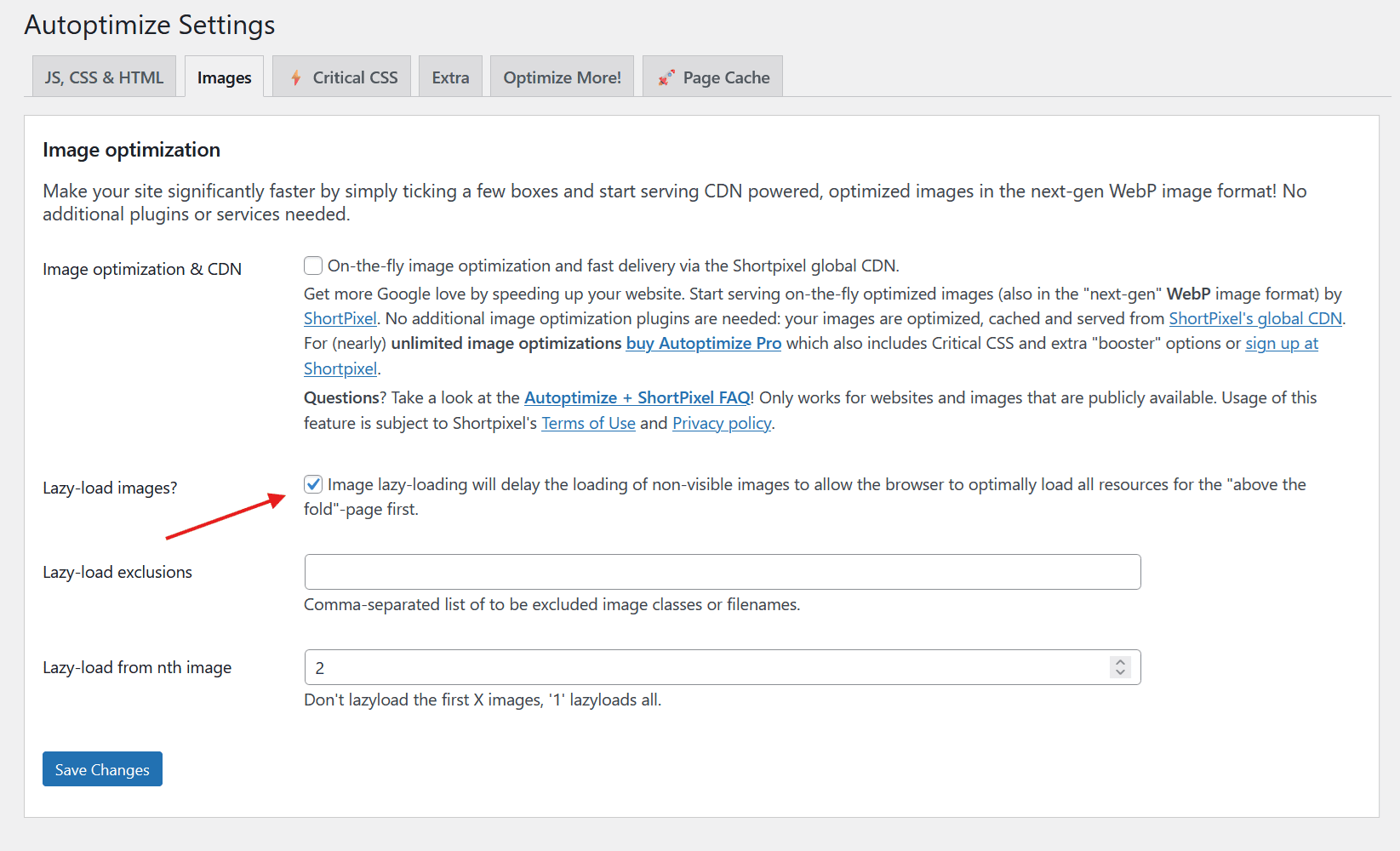Screen dimensions: 1400x851
Task: Click the lightning bolt icon on Critical CSS tab
Action: (295, 77)
